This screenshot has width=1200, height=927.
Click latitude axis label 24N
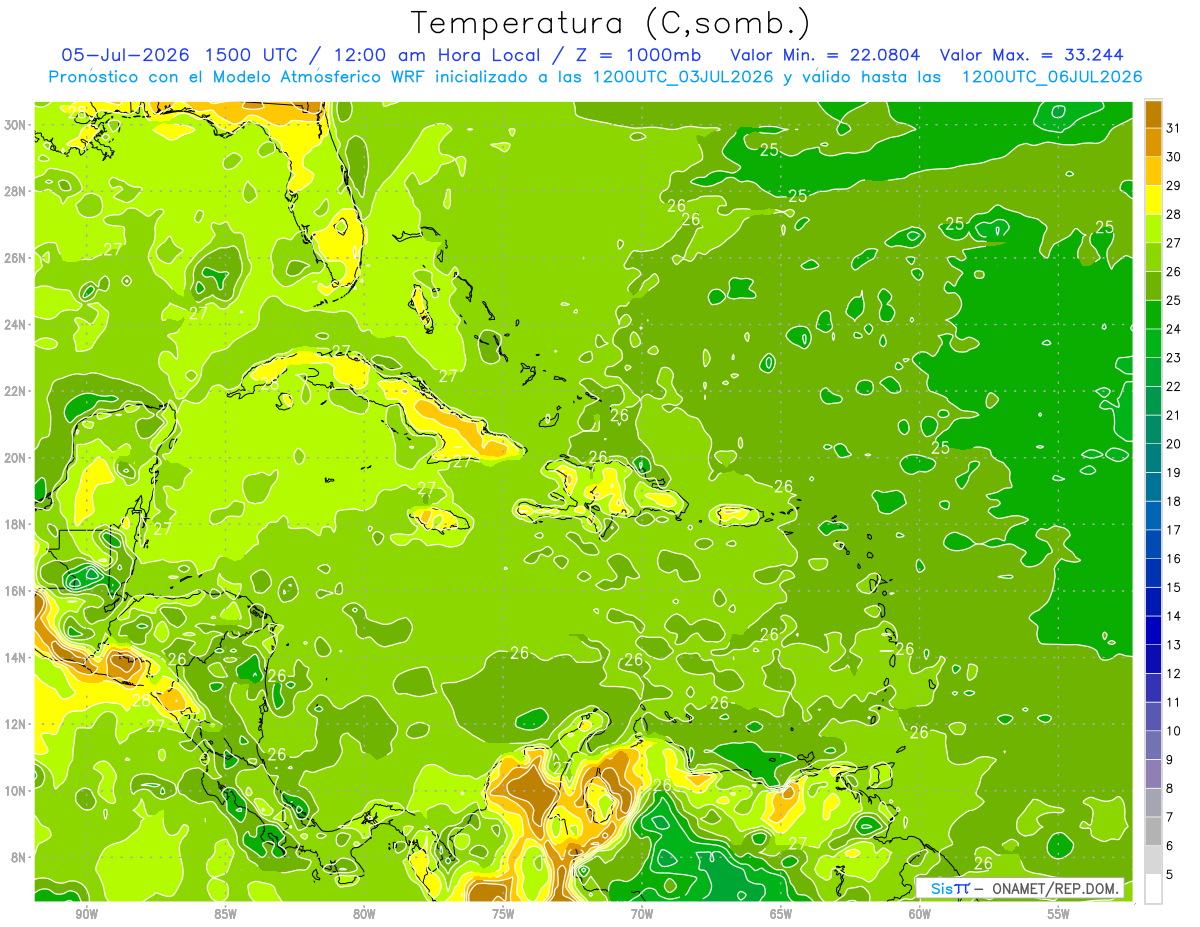pyautogui.click(x=17, y=325)
